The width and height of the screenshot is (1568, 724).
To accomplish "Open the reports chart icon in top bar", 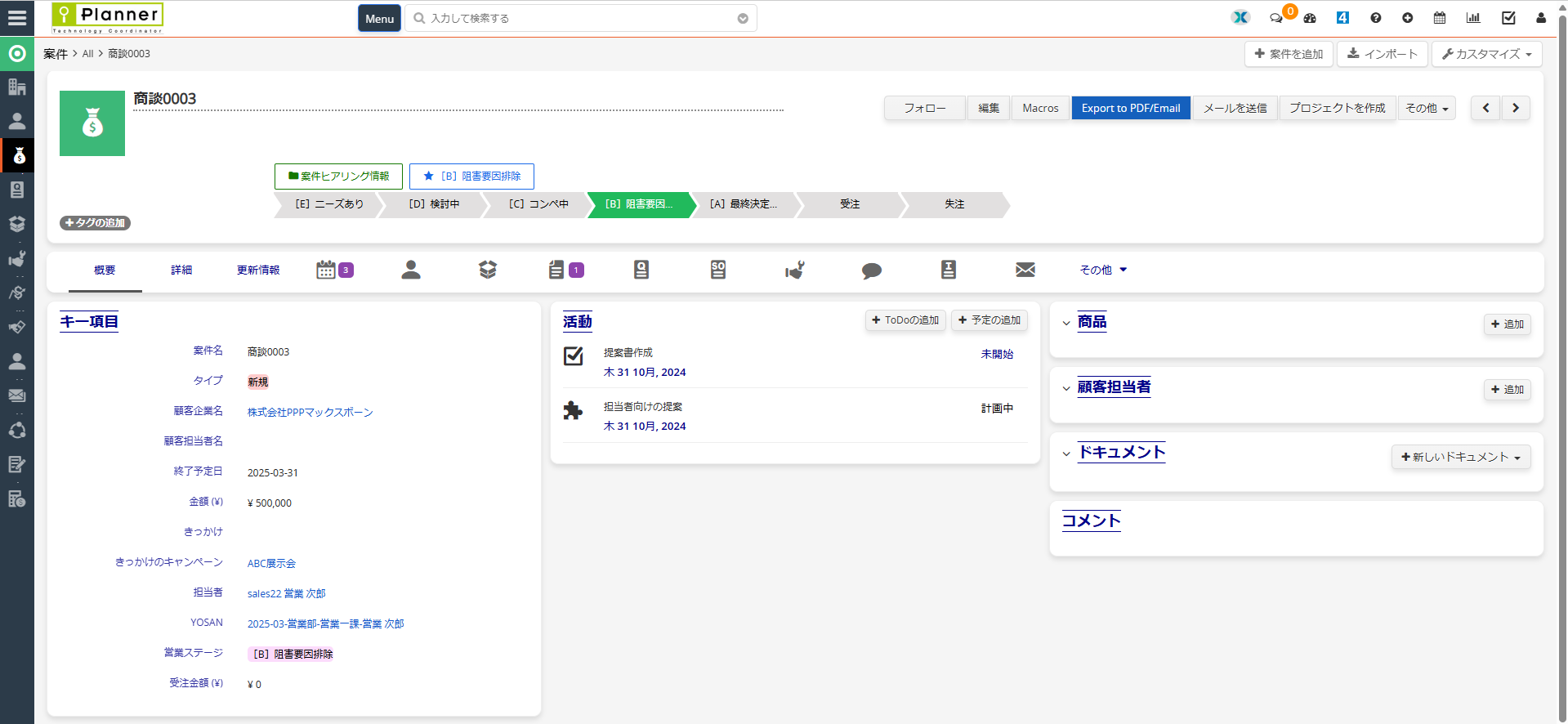I will 1473,18.
